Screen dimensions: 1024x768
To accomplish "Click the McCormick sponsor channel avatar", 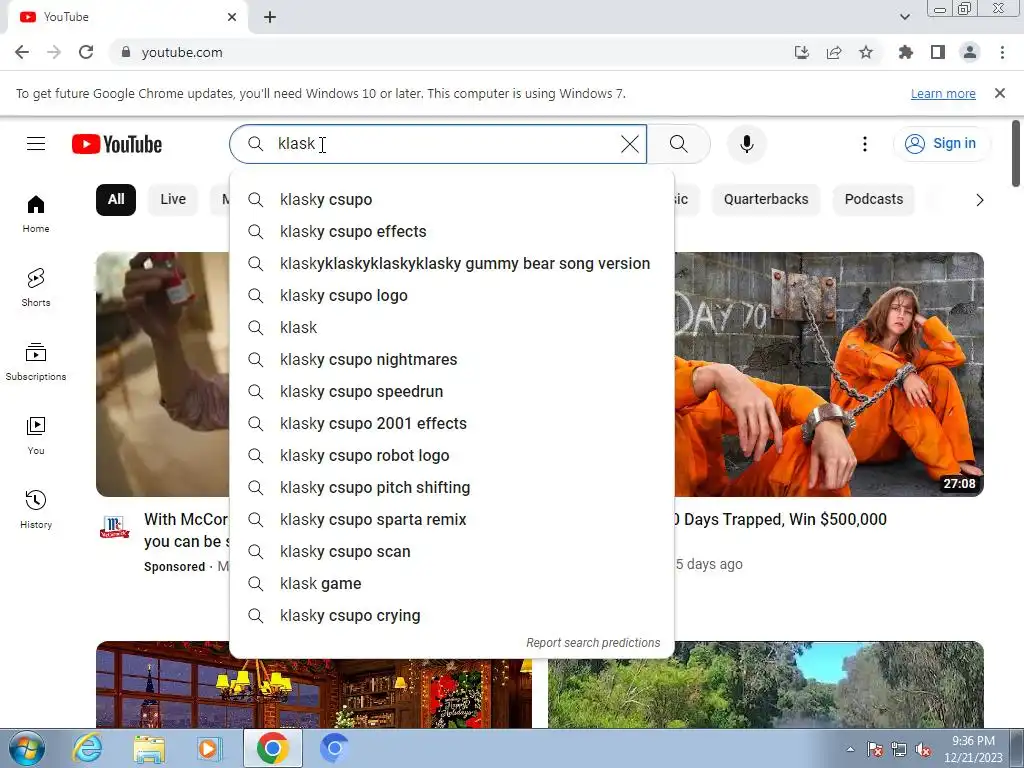I will (114, 526).
